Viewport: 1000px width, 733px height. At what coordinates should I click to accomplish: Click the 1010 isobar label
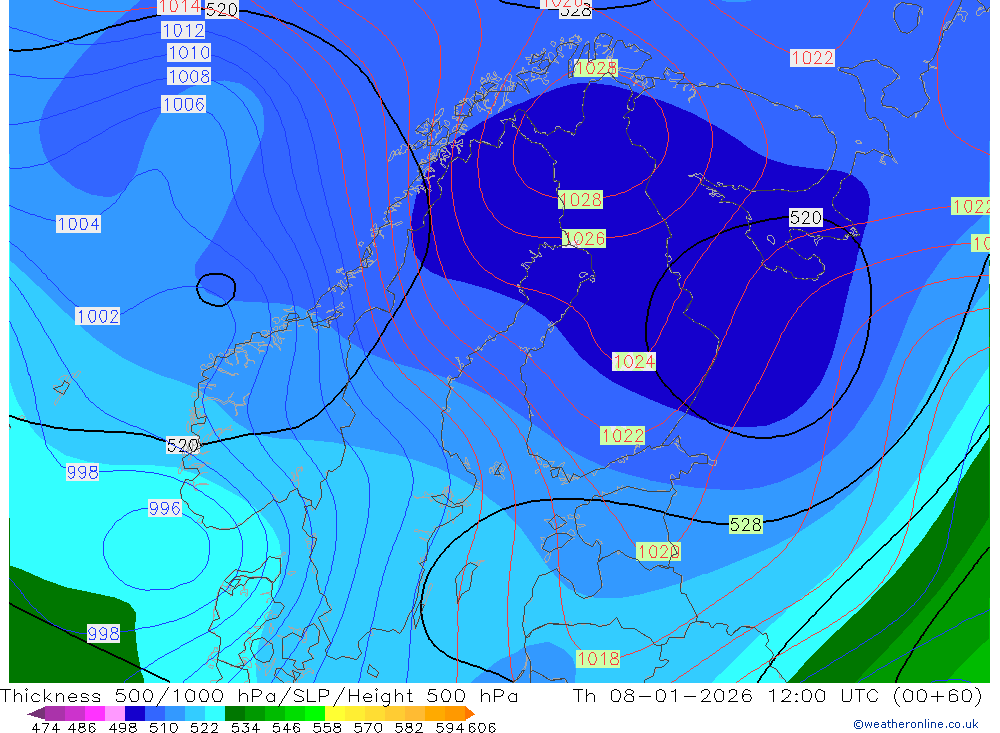[x=189, y=52]
